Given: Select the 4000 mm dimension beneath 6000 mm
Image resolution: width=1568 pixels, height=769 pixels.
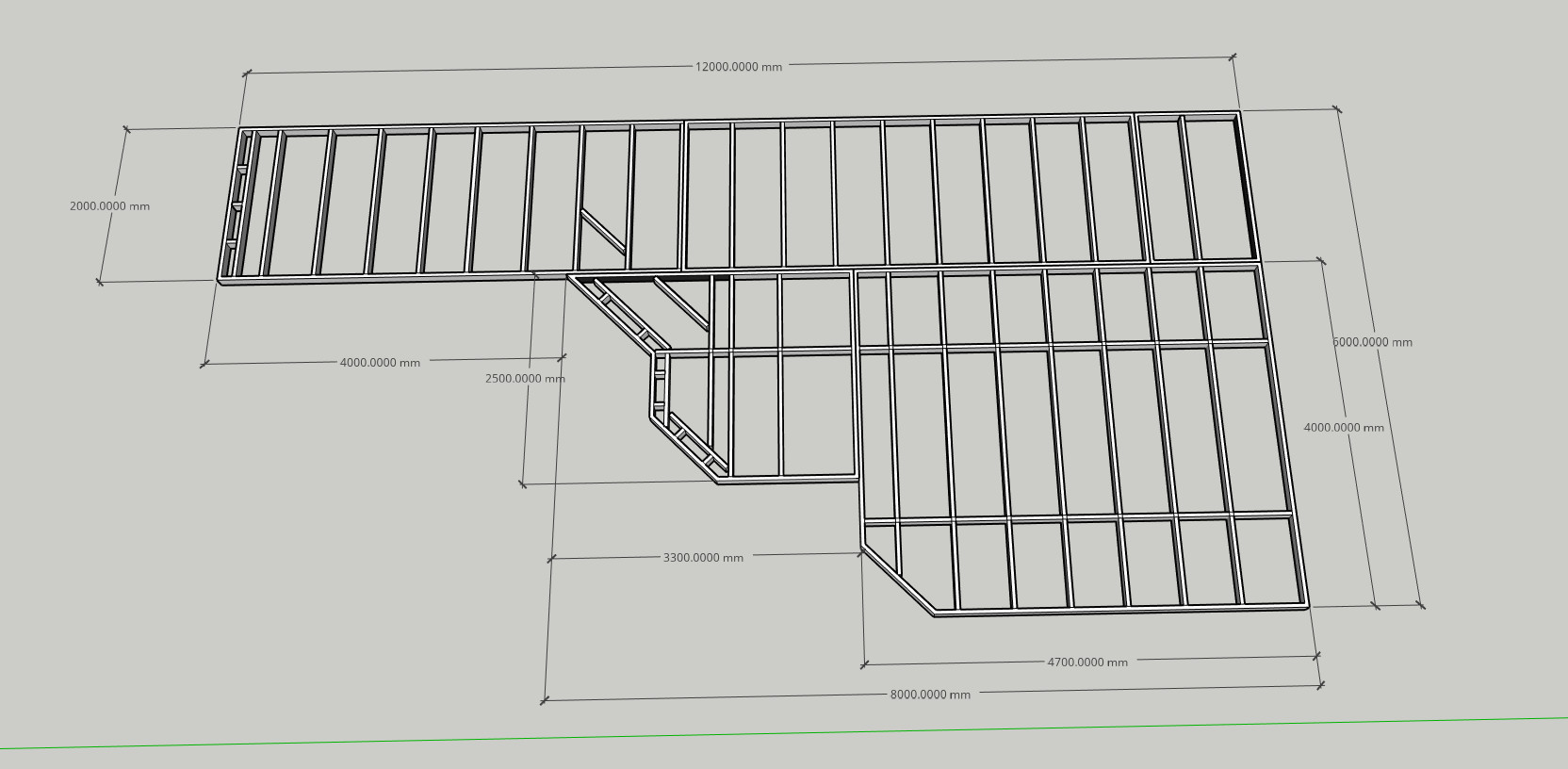Looking at the screenshot, I should coord(1344,428).
